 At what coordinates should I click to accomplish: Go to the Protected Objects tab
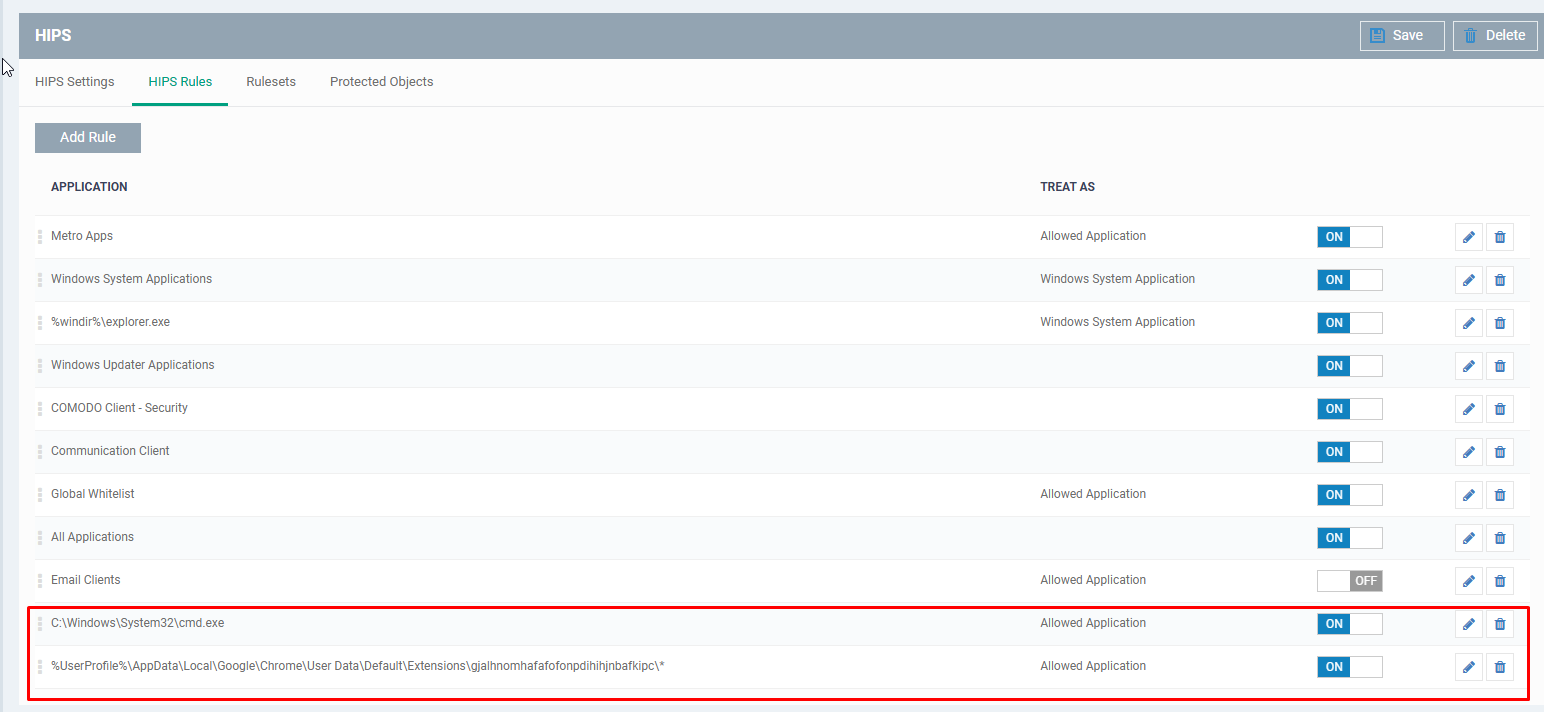(x=381, y=82)
